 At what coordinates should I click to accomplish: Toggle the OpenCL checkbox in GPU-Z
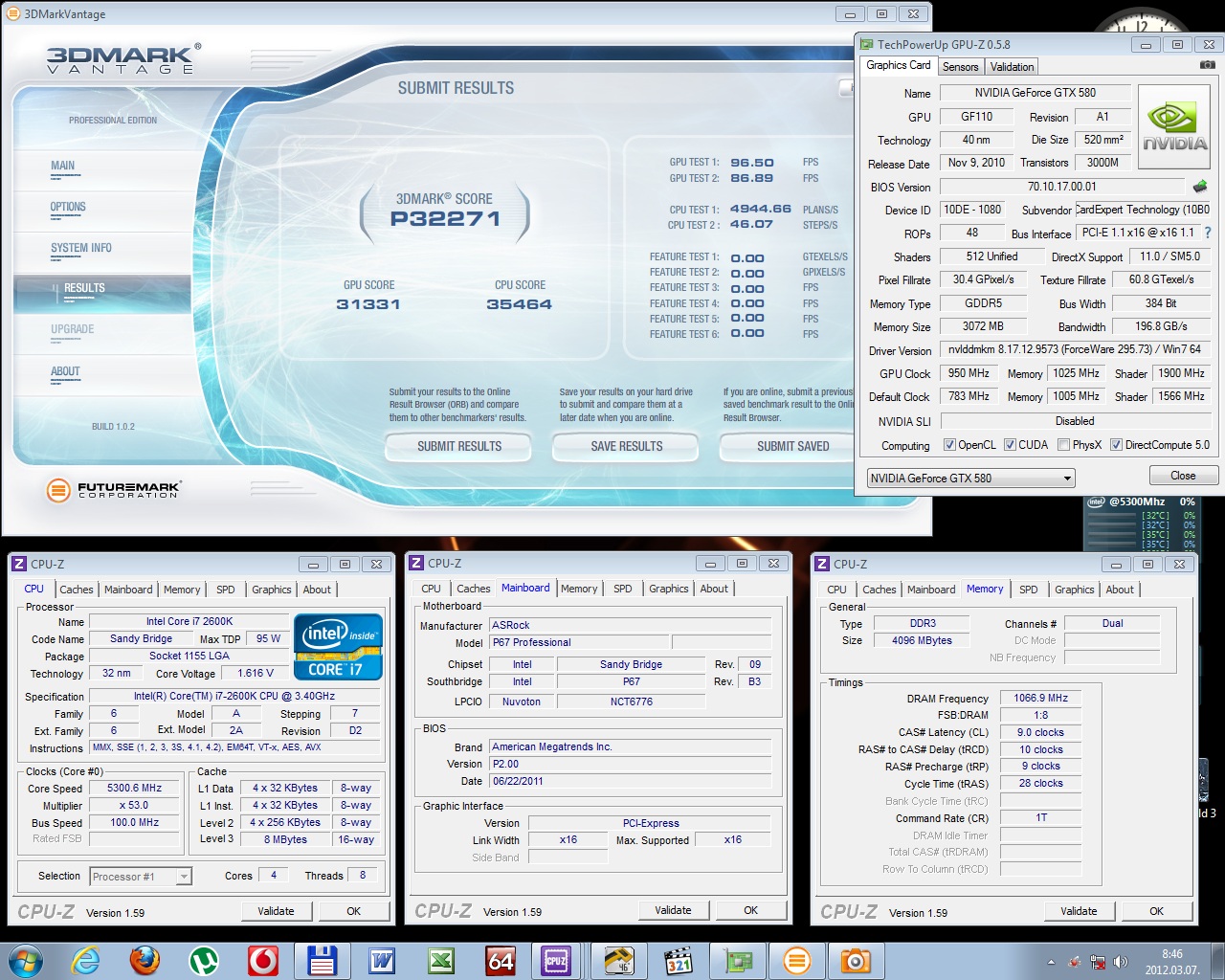[x=949, y=445]
